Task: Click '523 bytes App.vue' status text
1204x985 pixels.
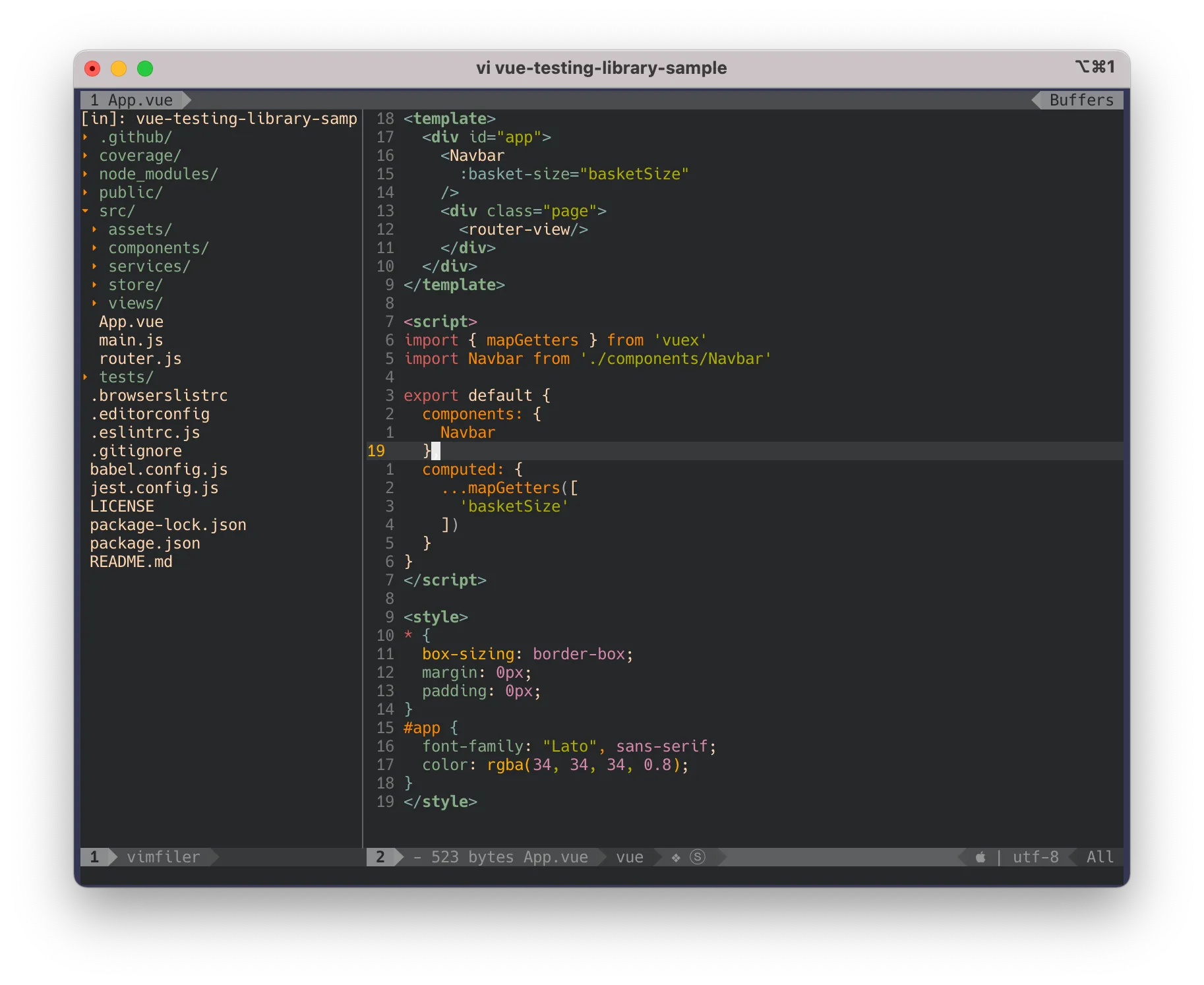Action: coord(510,857)
